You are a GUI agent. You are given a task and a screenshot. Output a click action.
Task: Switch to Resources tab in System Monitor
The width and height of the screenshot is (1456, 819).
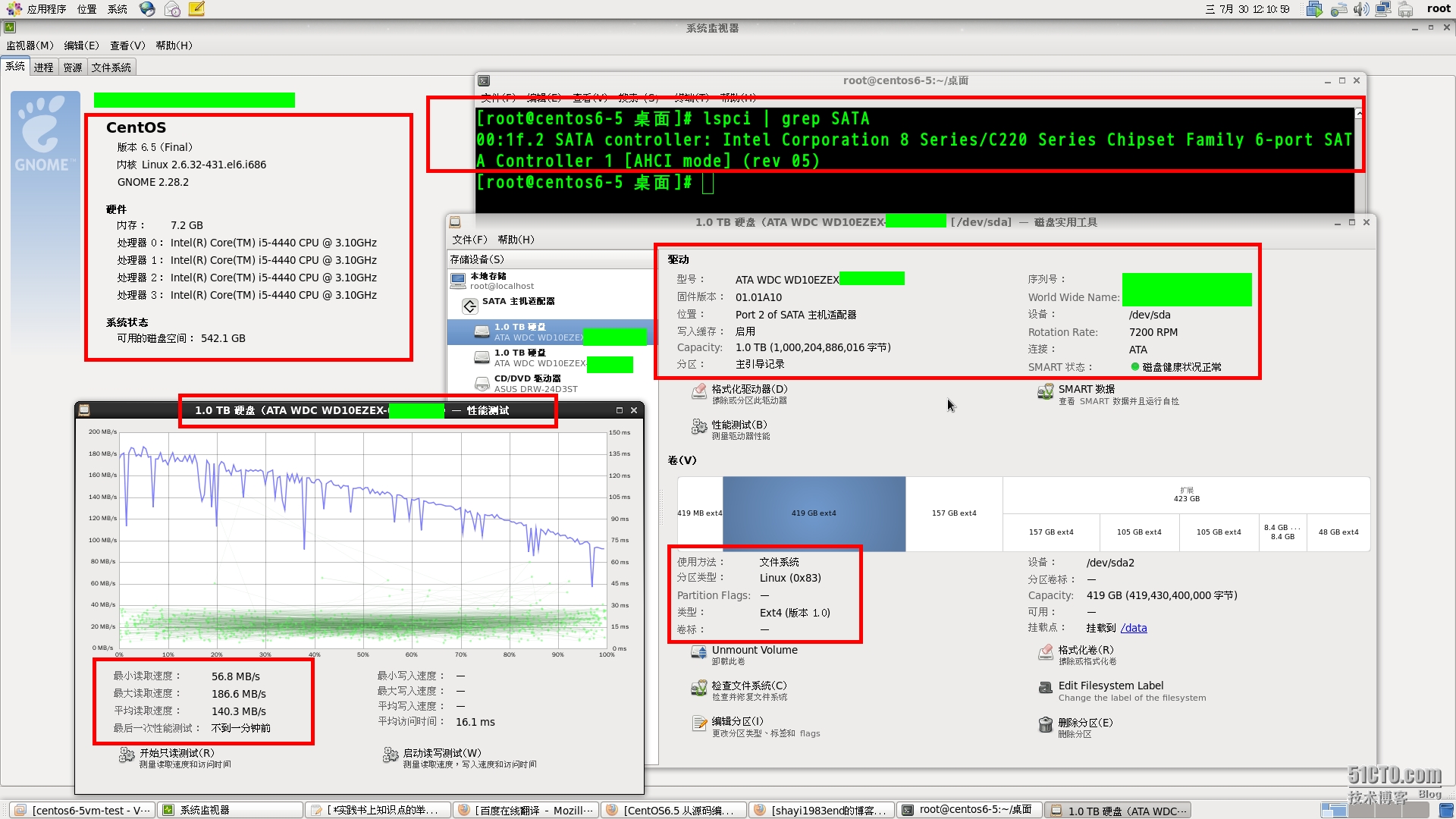coord(73,67)
